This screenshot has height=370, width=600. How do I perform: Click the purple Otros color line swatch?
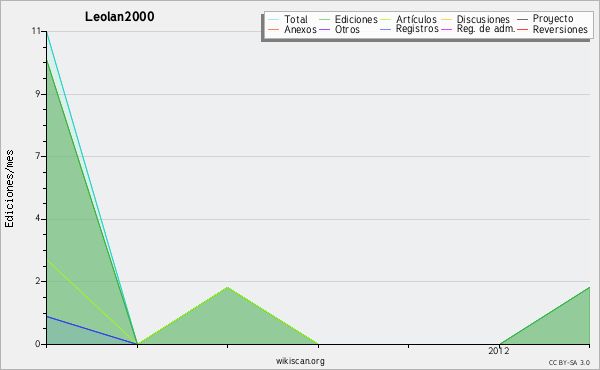pos(324,29)
